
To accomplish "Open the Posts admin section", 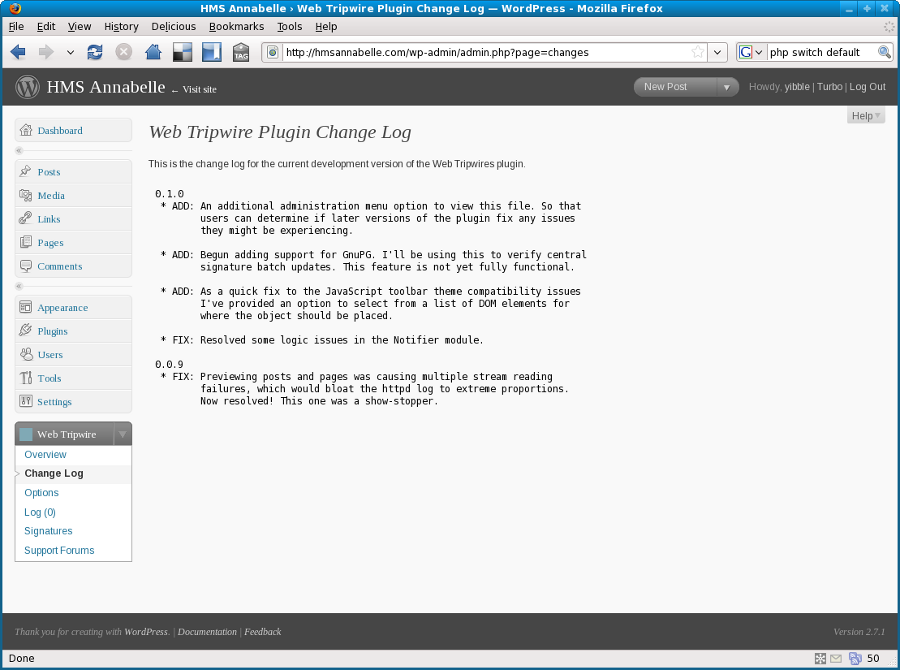I will coord(49,172).
